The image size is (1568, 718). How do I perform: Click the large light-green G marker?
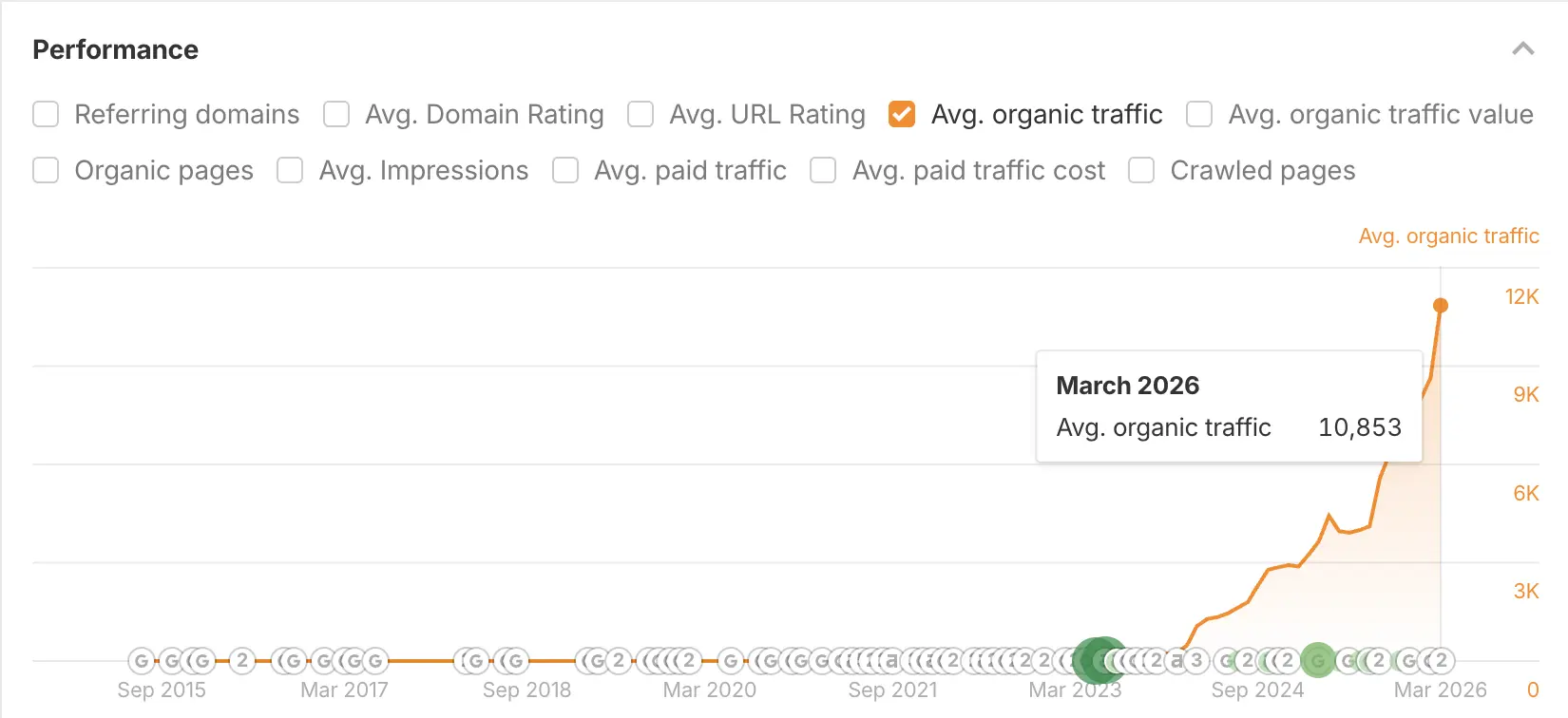[x=1317, y=660]
